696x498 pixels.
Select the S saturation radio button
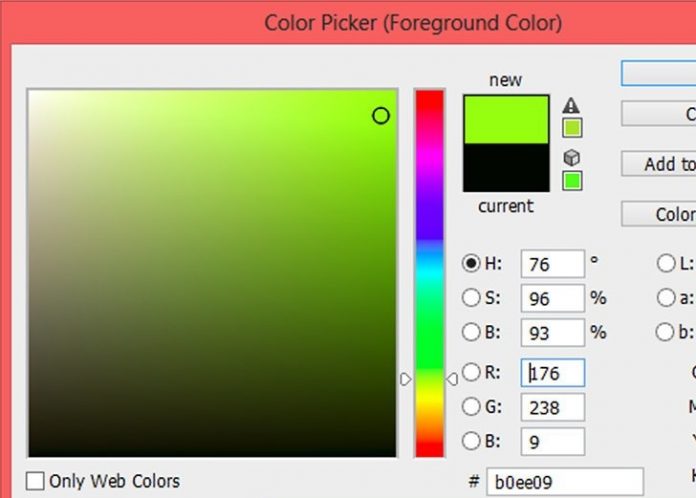pyautogui.click(x=471, y=298)
